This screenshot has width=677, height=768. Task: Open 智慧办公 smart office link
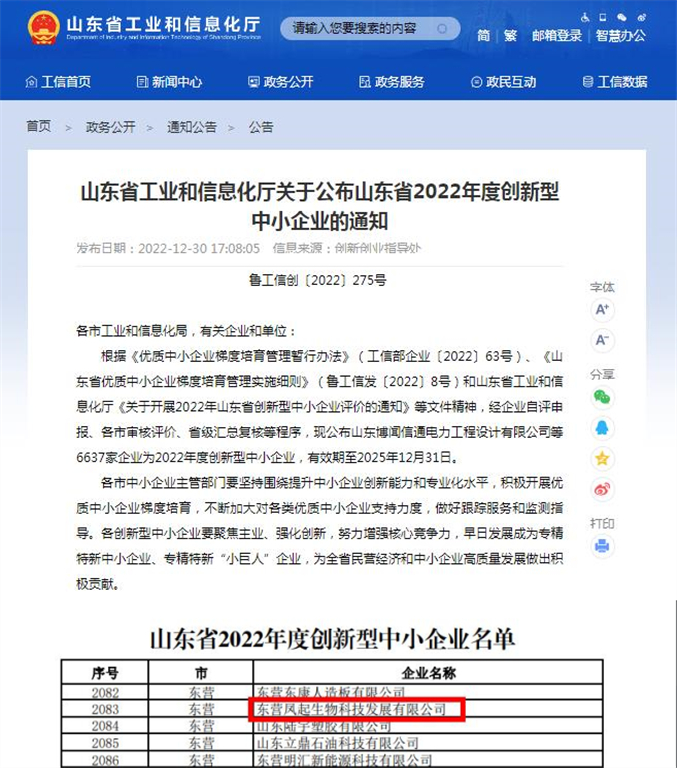click(621, 35)
